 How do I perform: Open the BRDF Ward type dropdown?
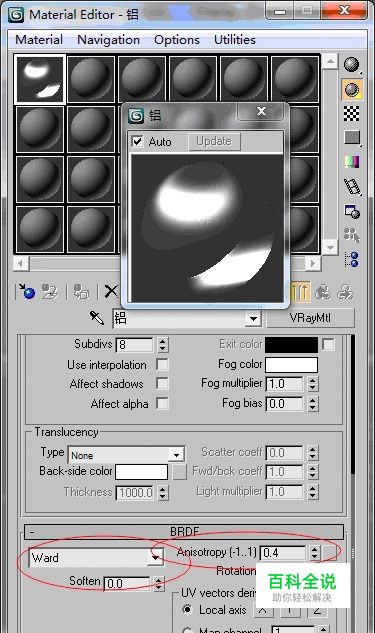pos(155,558)
